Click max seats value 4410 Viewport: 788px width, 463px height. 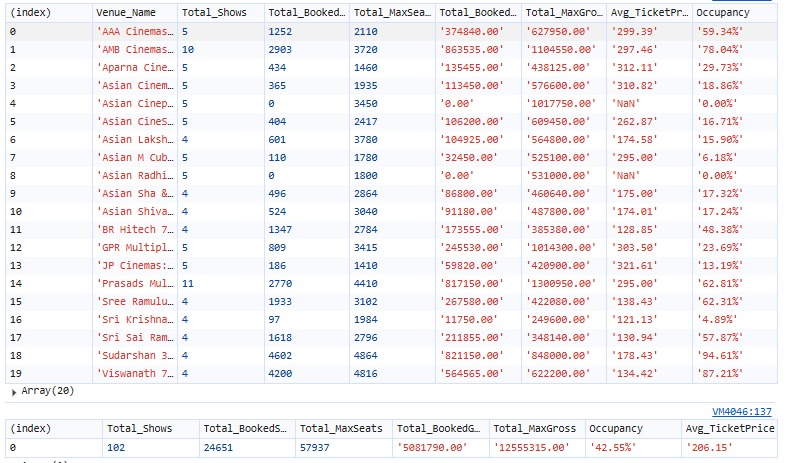click(365, 284)
